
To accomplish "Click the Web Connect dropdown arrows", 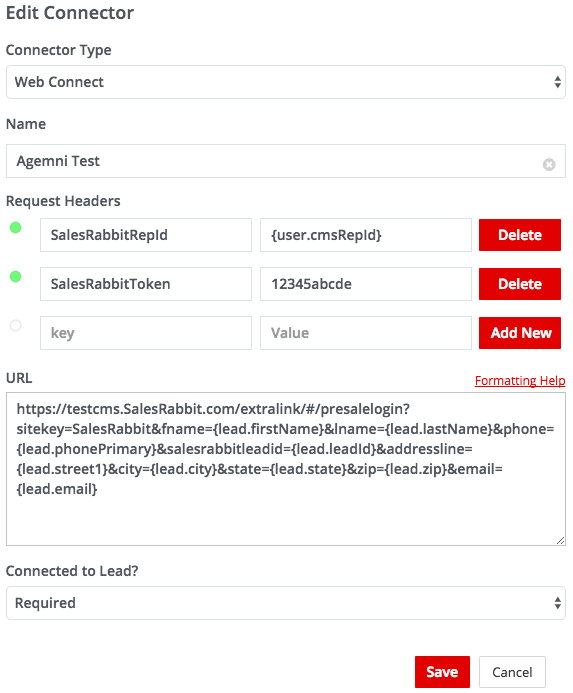I will pyautogui.click(x=558, y=82).
